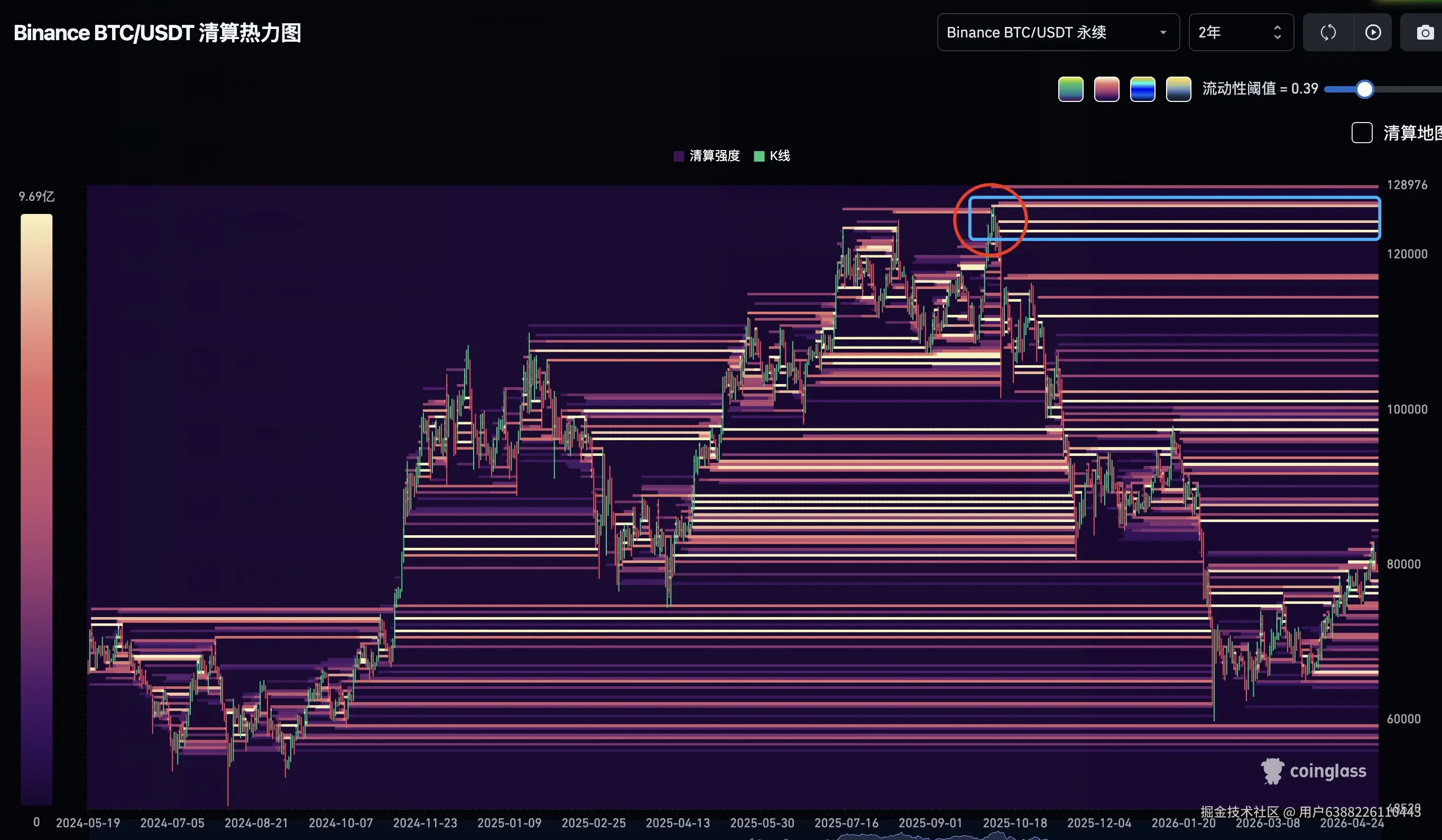Toggle the K线 legend series
1442x840 pixels.
coord(772,156)
